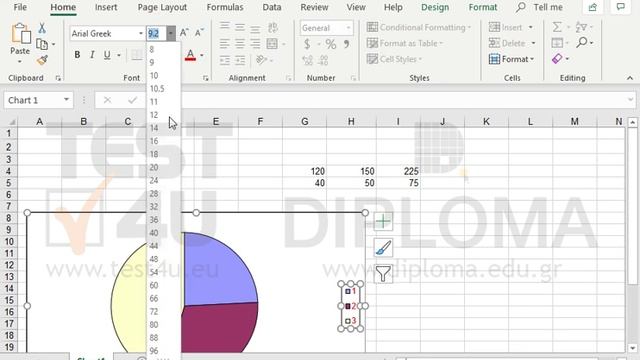Open the Format cells button
The width and height of the screenshot is (640, 360).
(x=511, y=59)
